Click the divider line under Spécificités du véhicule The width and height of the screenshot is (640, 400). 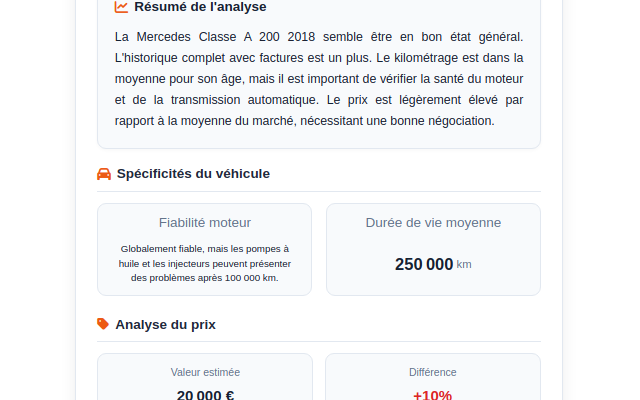[319, 191]
